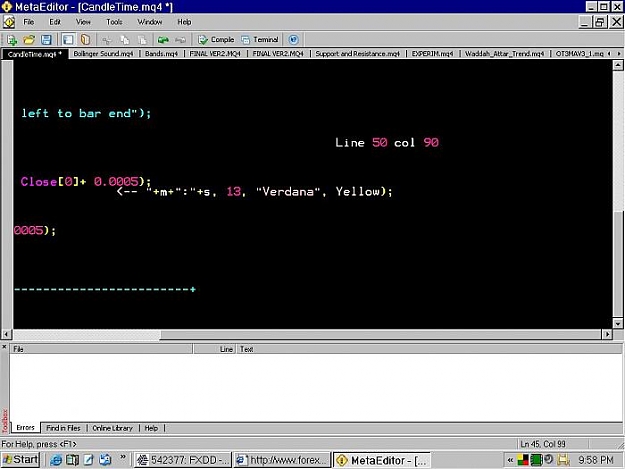Open the trading Terminal from toolbar
Screen dimensions: 625x469
pyautogui.click(x=260, y=39)
